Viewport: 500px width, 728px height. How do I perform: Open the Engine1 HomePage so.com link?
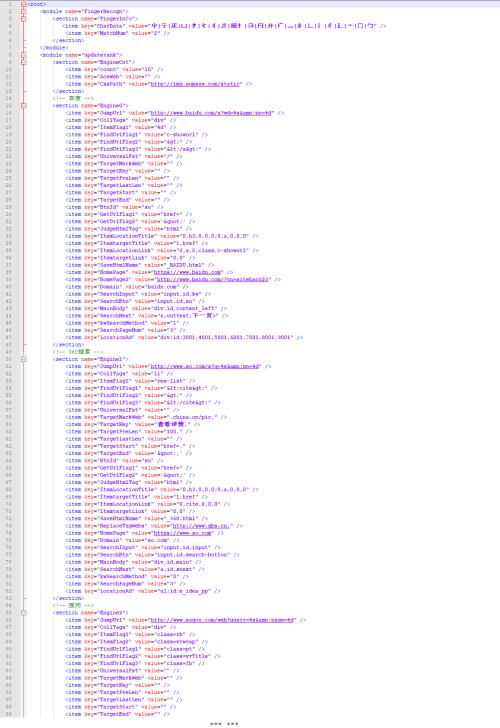(182, 533)
